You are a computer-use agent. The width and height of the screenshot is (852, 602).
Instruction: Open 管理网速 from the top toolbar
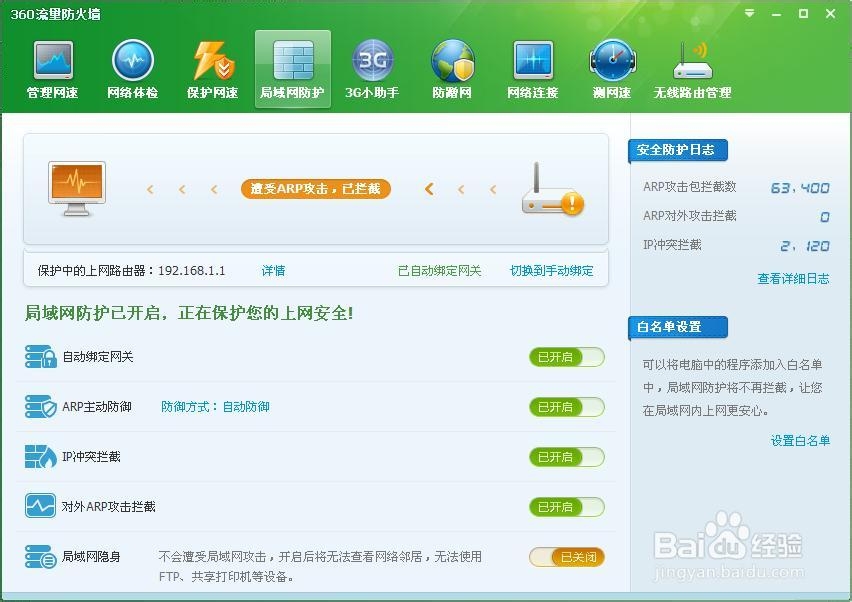pyautogui.click(x=53, y=70)
